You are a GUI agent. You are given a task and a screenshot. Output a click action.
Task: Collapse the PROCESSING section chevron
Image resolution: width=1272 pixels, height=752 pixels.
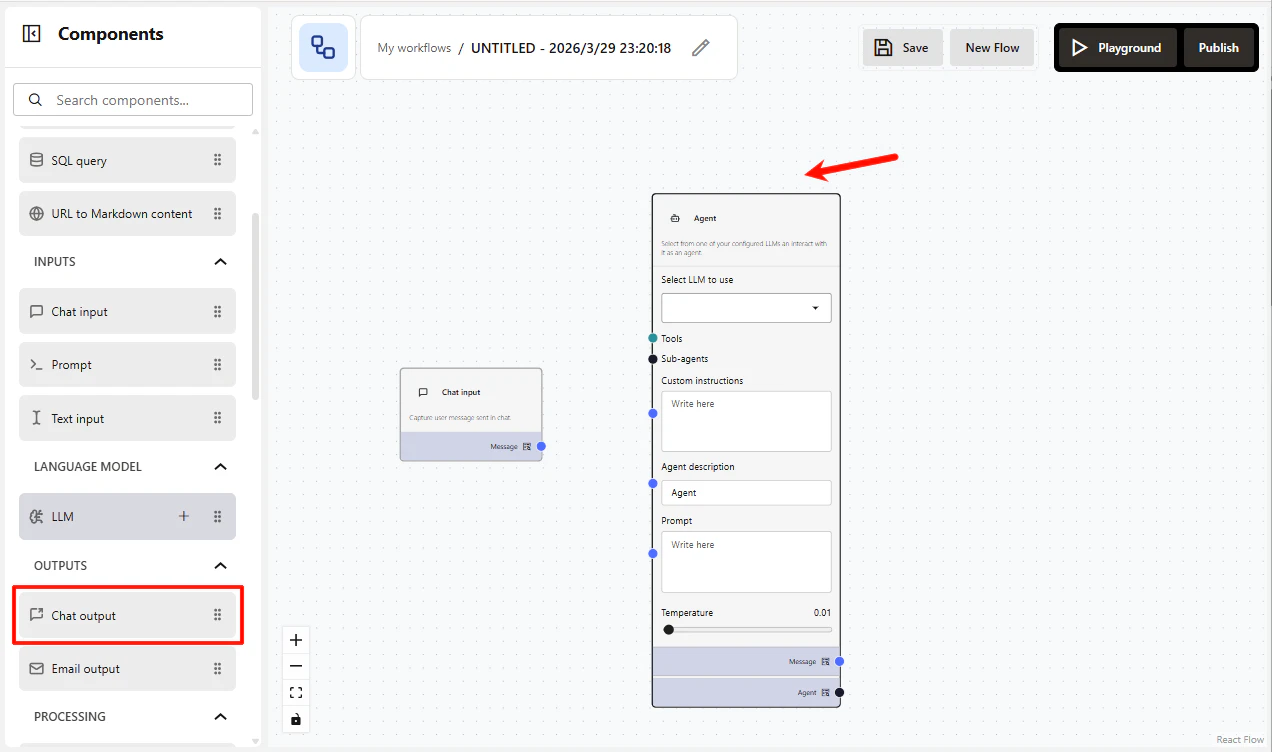(220, 717)
